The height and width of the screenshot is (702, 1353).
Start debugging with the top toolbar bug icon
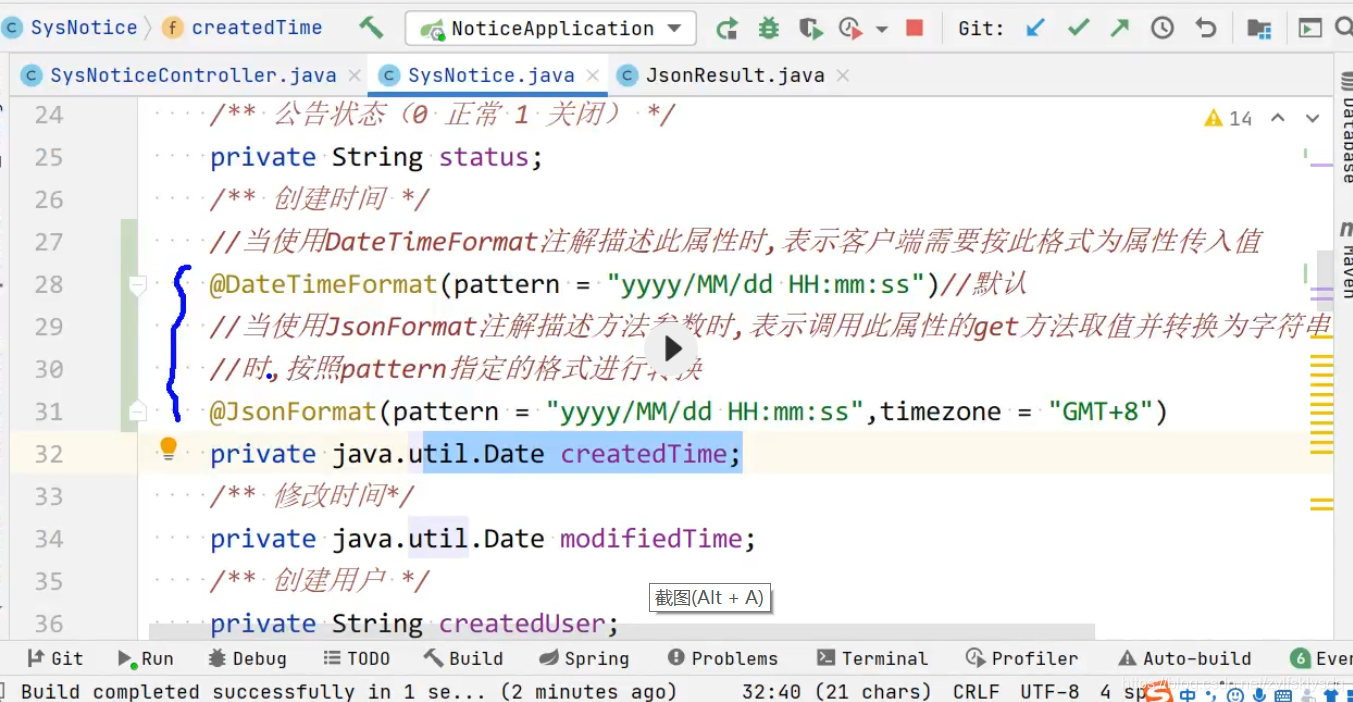point(768,28)
